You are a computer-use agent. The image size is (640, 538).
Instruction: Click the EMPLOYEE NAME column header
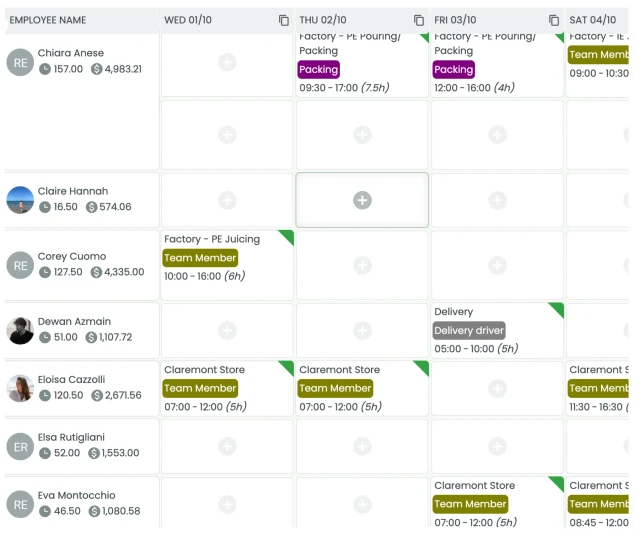point(48,20)
